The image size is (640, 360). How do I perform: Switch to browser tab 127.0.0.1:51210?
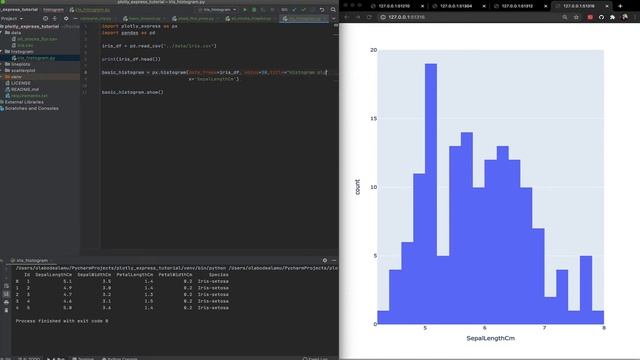[x=394, y=6]
